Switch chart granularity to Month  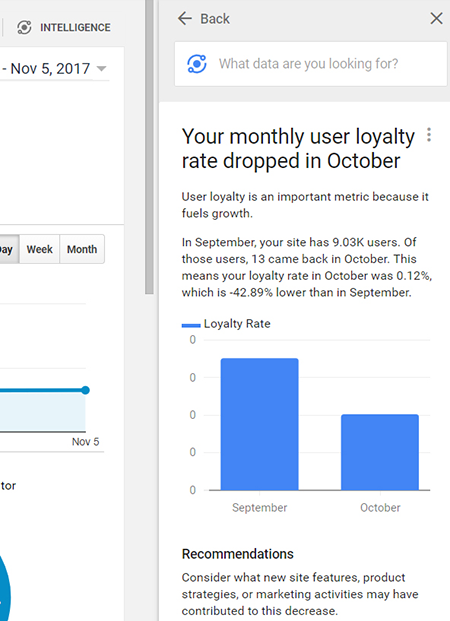tap(82, 249)
